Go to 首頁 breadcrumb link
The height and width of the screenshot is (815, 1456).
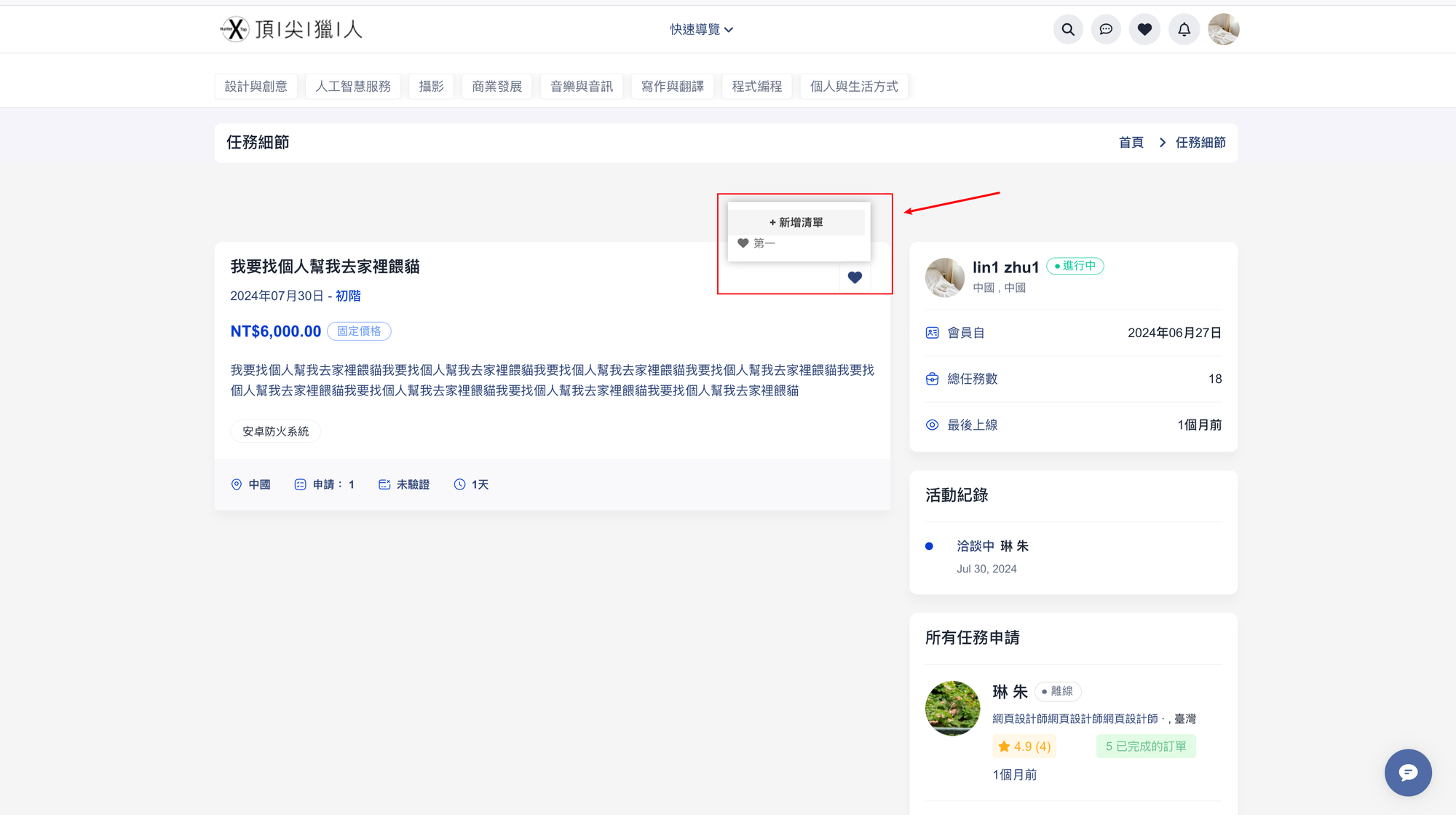pos(1131,142)
